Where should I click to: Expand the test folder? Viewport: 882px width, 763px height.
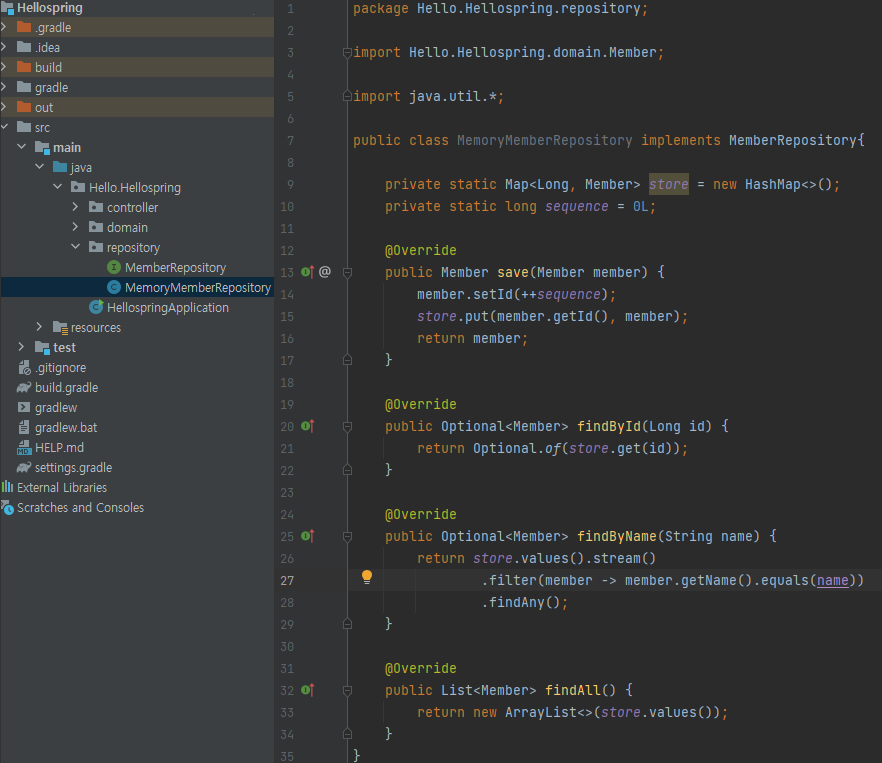21,347
